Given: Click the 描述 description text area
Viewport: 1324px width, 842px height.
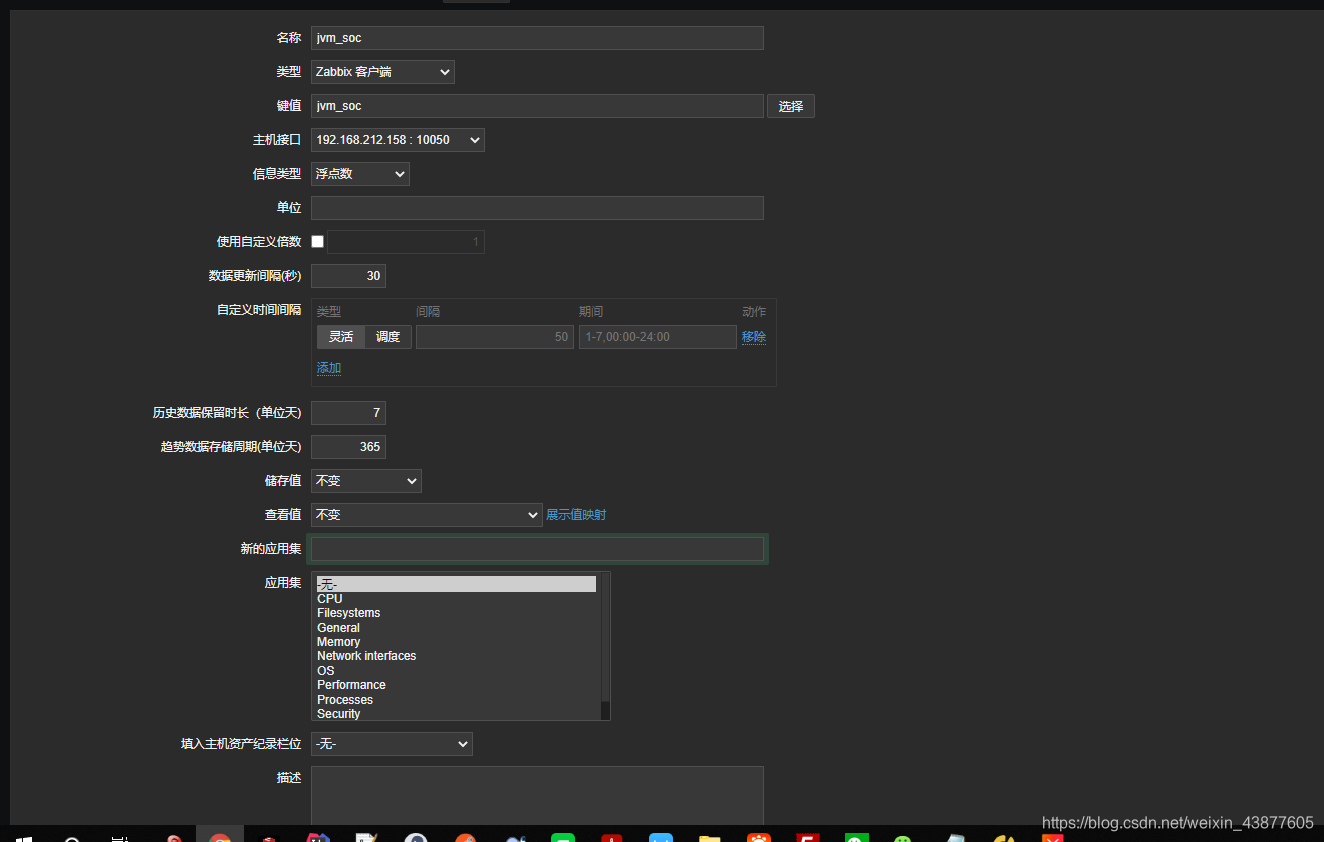Looking at the screenshot, I should click(537, 796).
